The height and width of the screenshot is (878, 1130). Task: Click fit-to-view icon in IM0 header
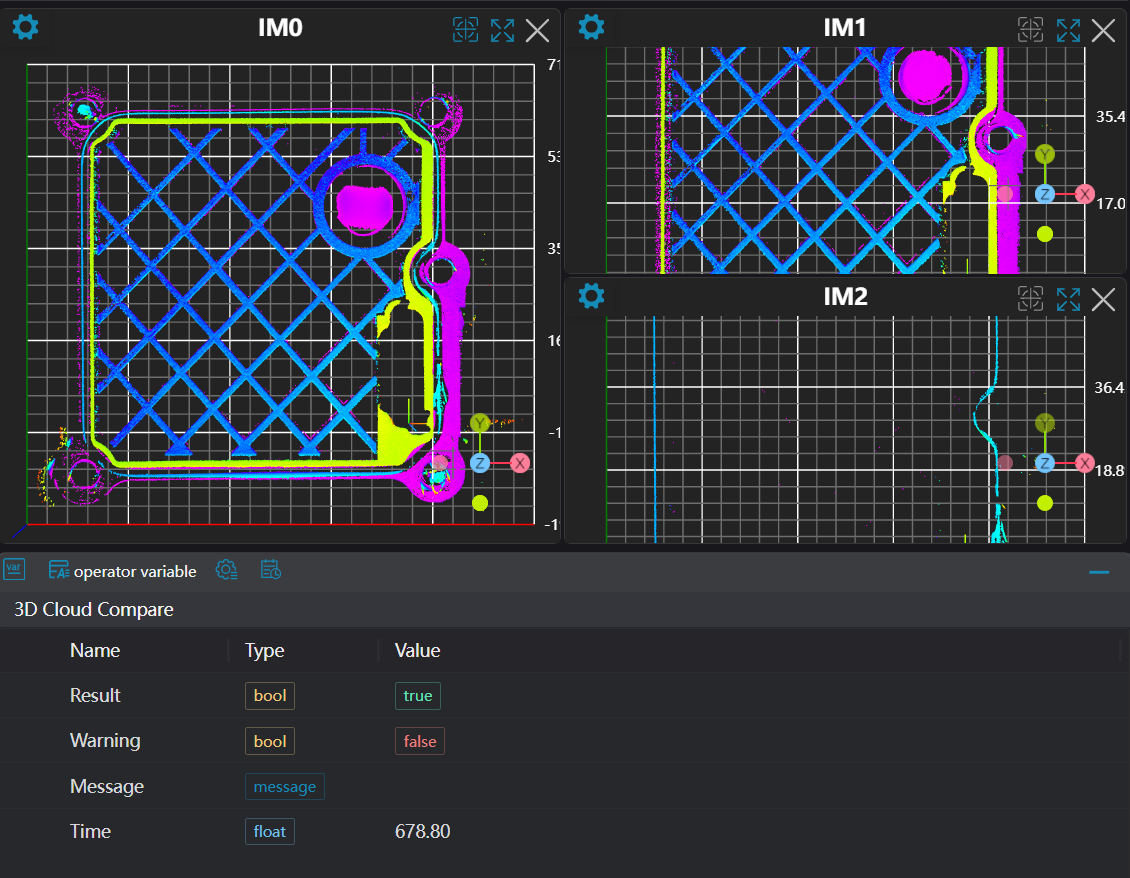(x=465, y=30)
